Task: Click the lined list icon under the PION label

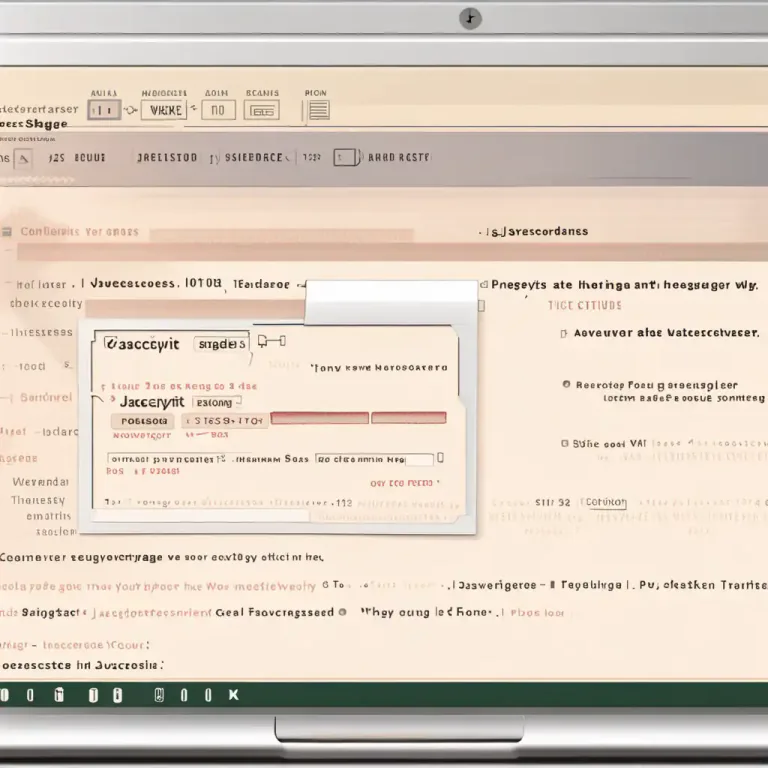Action: click(x=319, y=110)
